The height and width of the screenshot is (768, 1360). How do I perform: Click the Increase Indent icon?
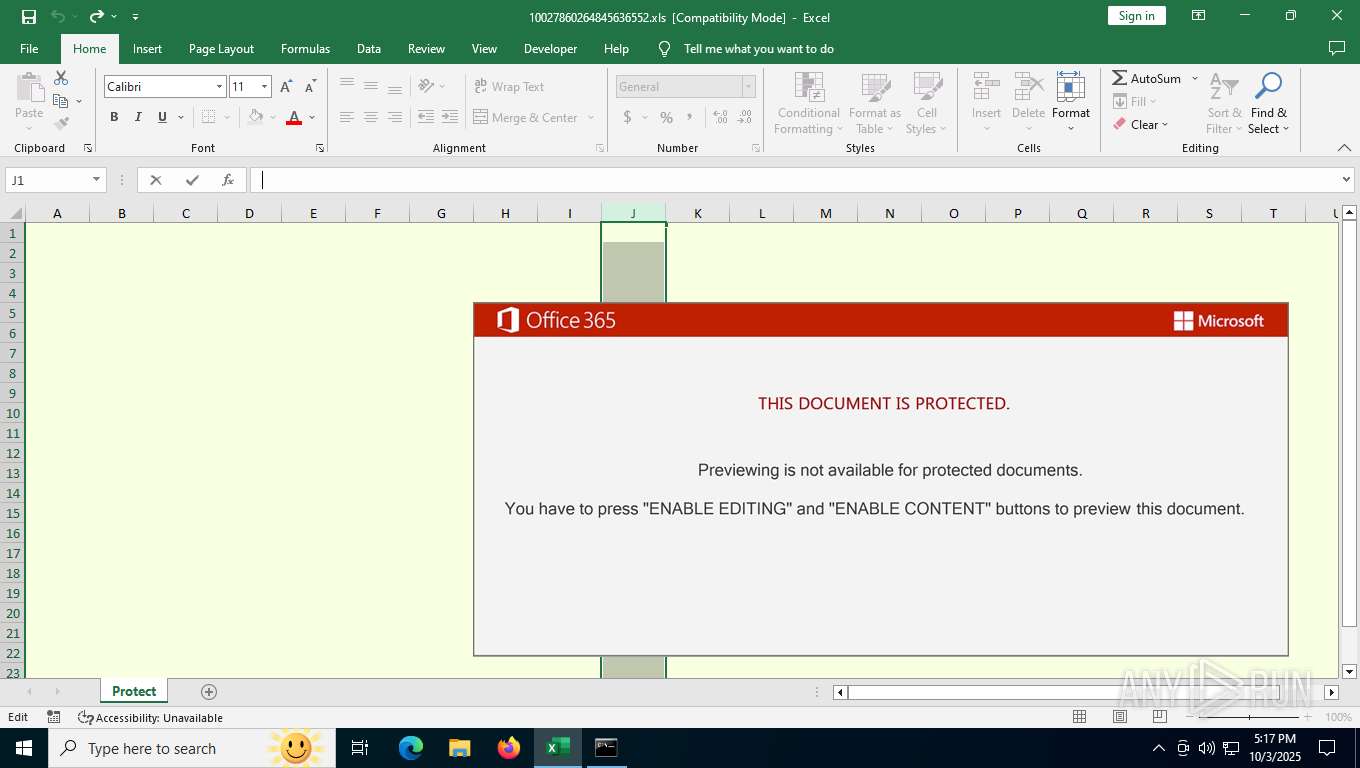tap(450, 117)
